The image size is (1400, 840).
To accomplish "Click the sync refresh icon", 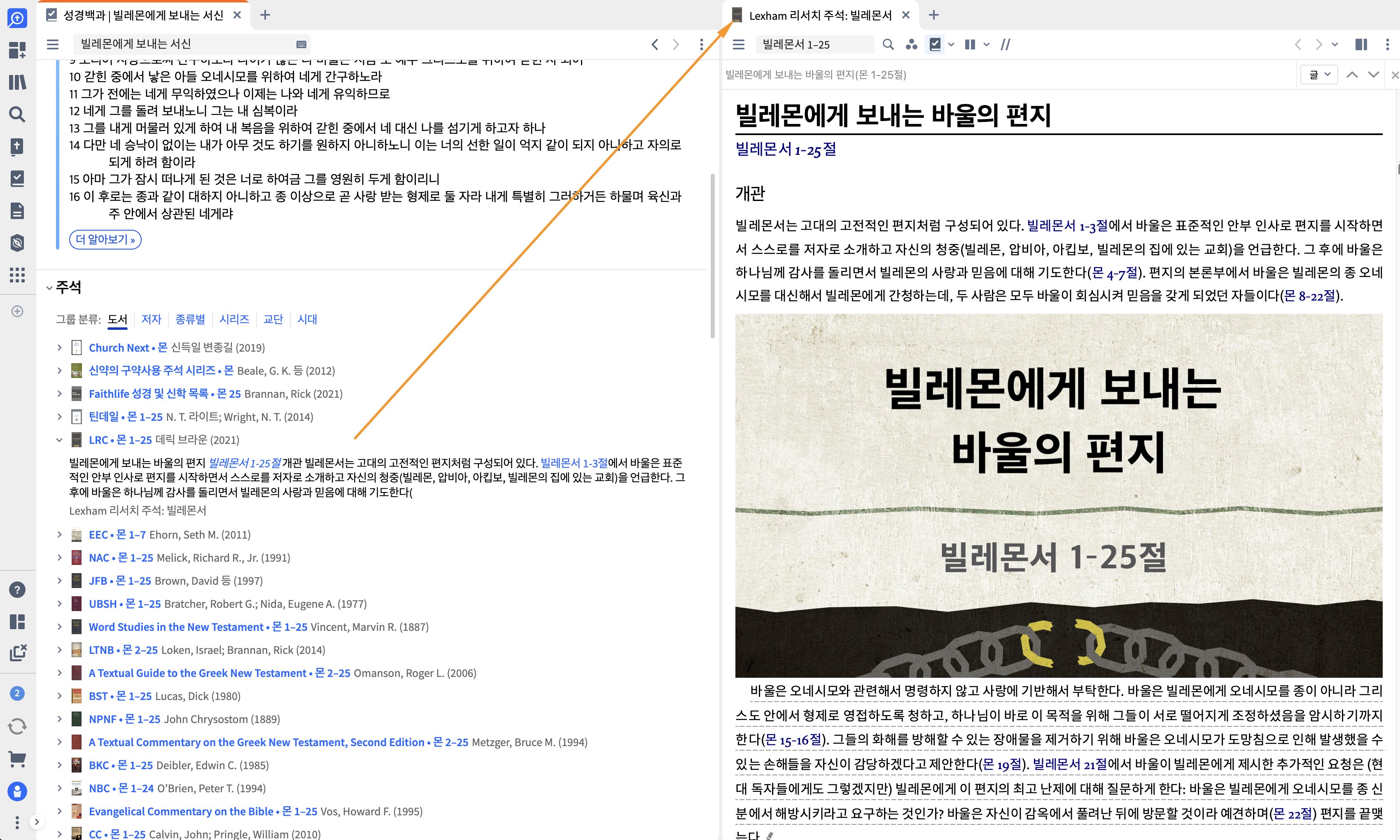I will point(18,726).
